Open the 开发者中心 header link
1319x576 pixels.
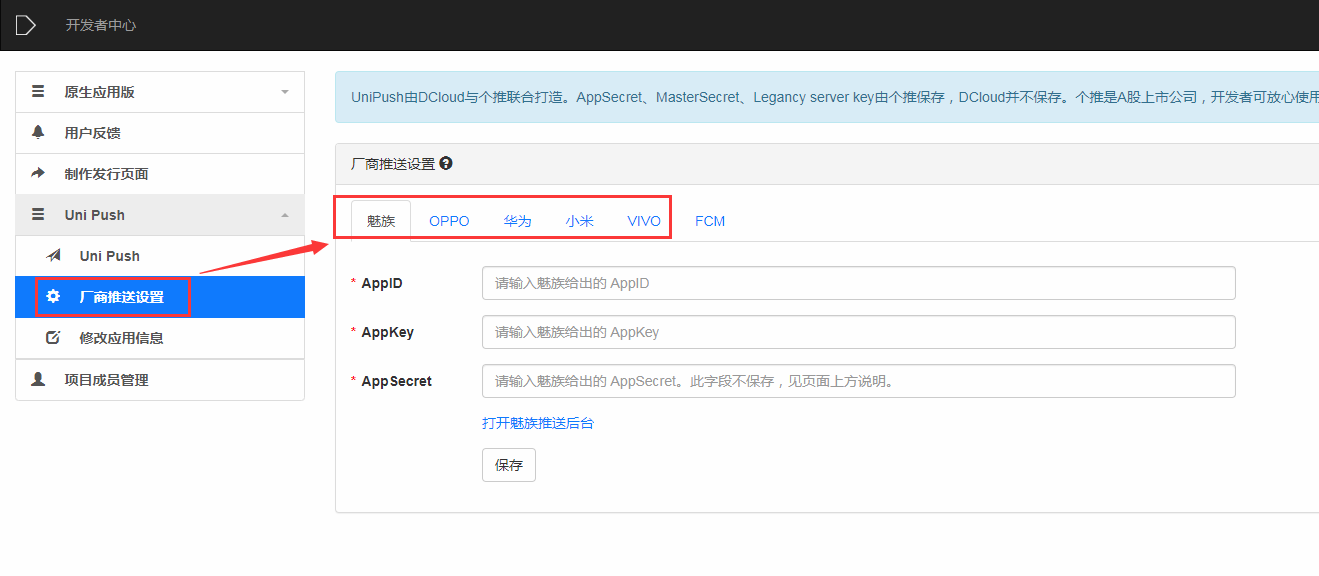click(101, 25)
